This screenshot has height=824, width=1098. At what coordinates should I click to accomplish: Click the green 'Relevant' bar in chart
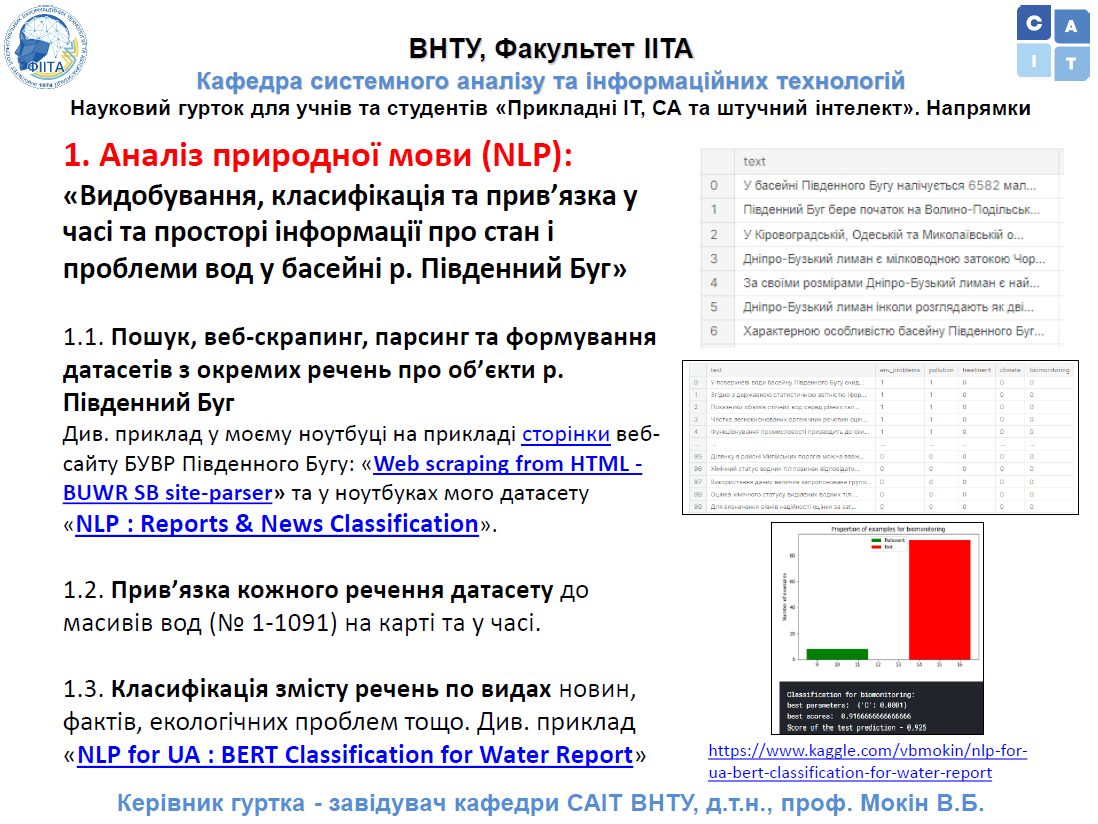[837, 654]
